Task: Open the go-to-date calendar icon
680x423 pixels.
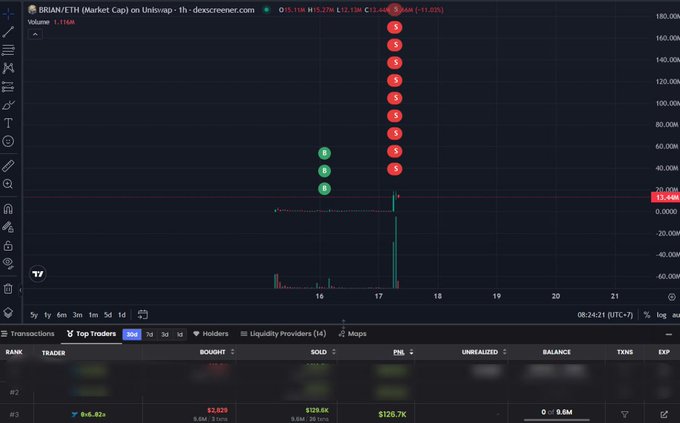Action: pyautogui.click(x=143, y=314)
